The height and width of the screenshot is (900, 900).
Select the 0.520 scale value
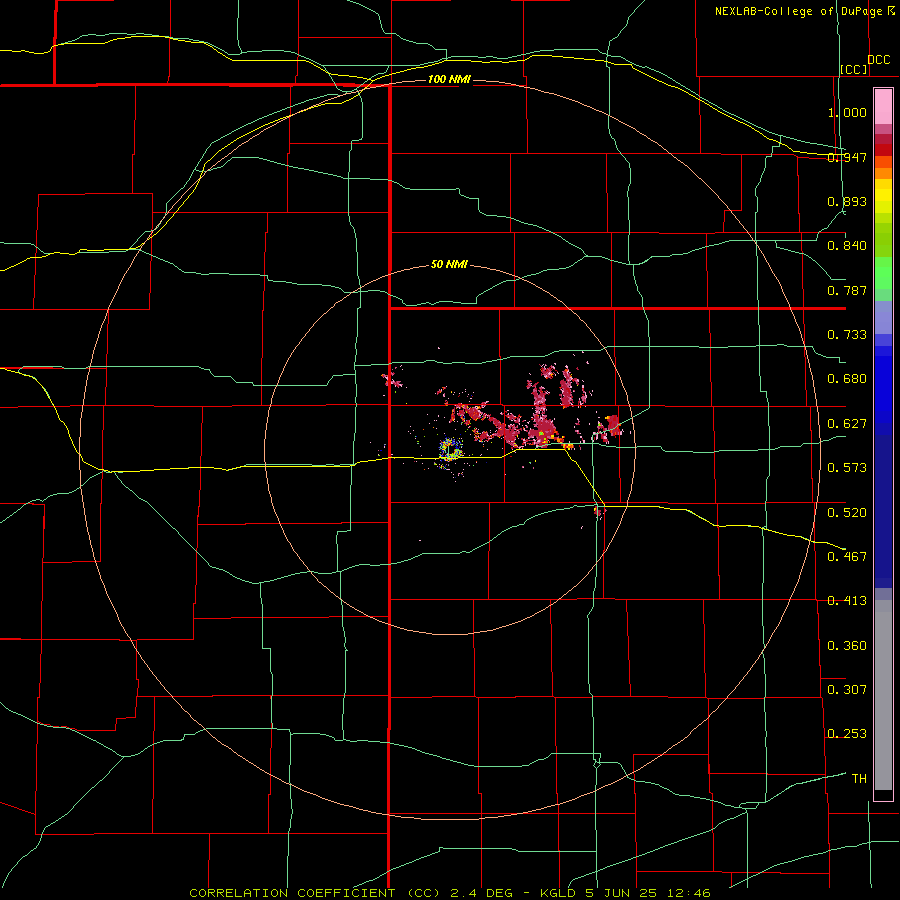pyautogui.click(x=847, y=513)
